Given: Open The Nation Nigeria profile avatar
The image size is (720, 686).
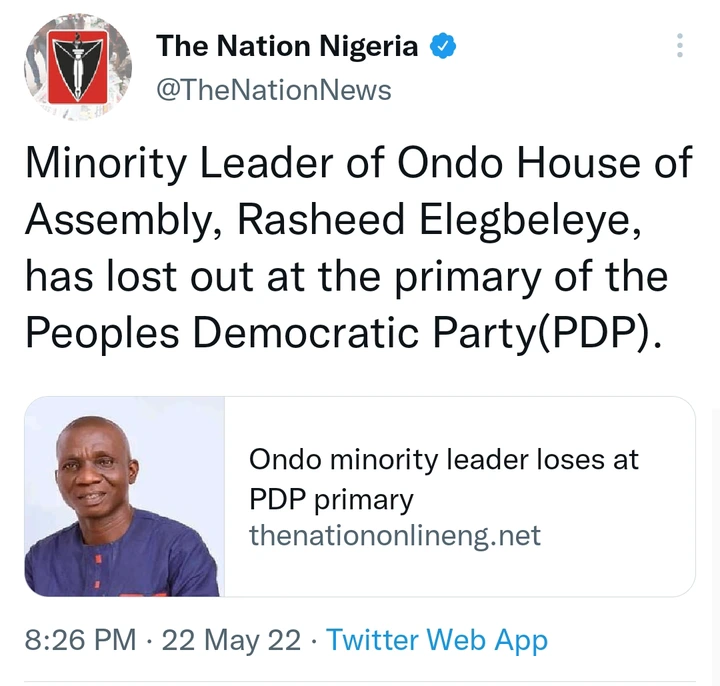Looking at the screenshot, I should click(78, 67).
